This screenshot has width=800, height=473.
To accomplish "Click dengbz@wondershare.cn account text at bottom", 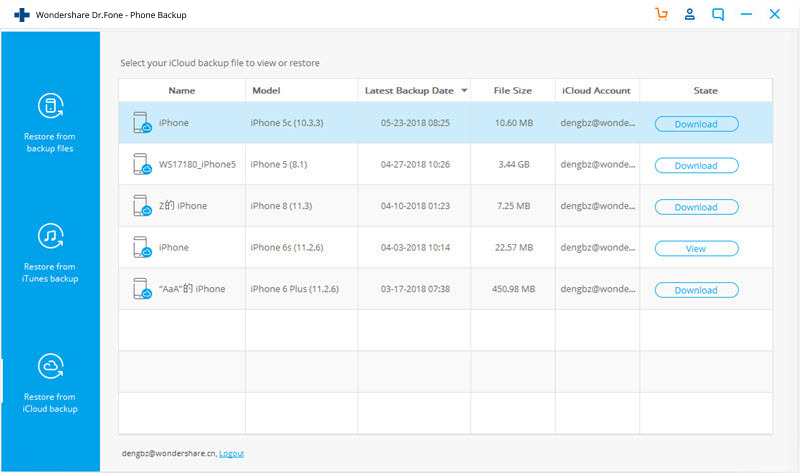I will pyautogui.click(x=169, y=453).
